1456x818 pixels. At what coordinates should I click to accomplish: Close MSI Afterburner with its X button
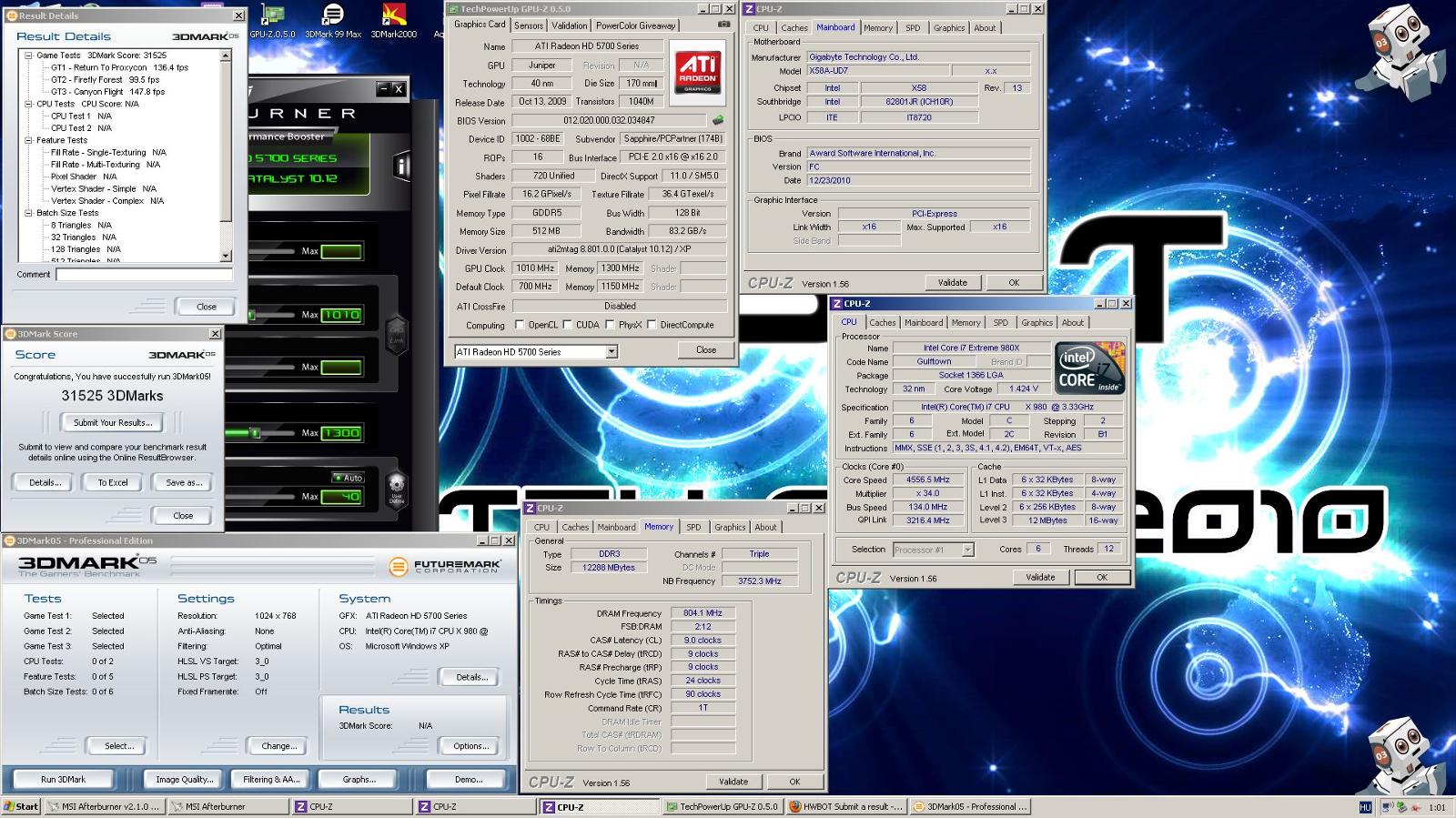[x=398, y=88]
